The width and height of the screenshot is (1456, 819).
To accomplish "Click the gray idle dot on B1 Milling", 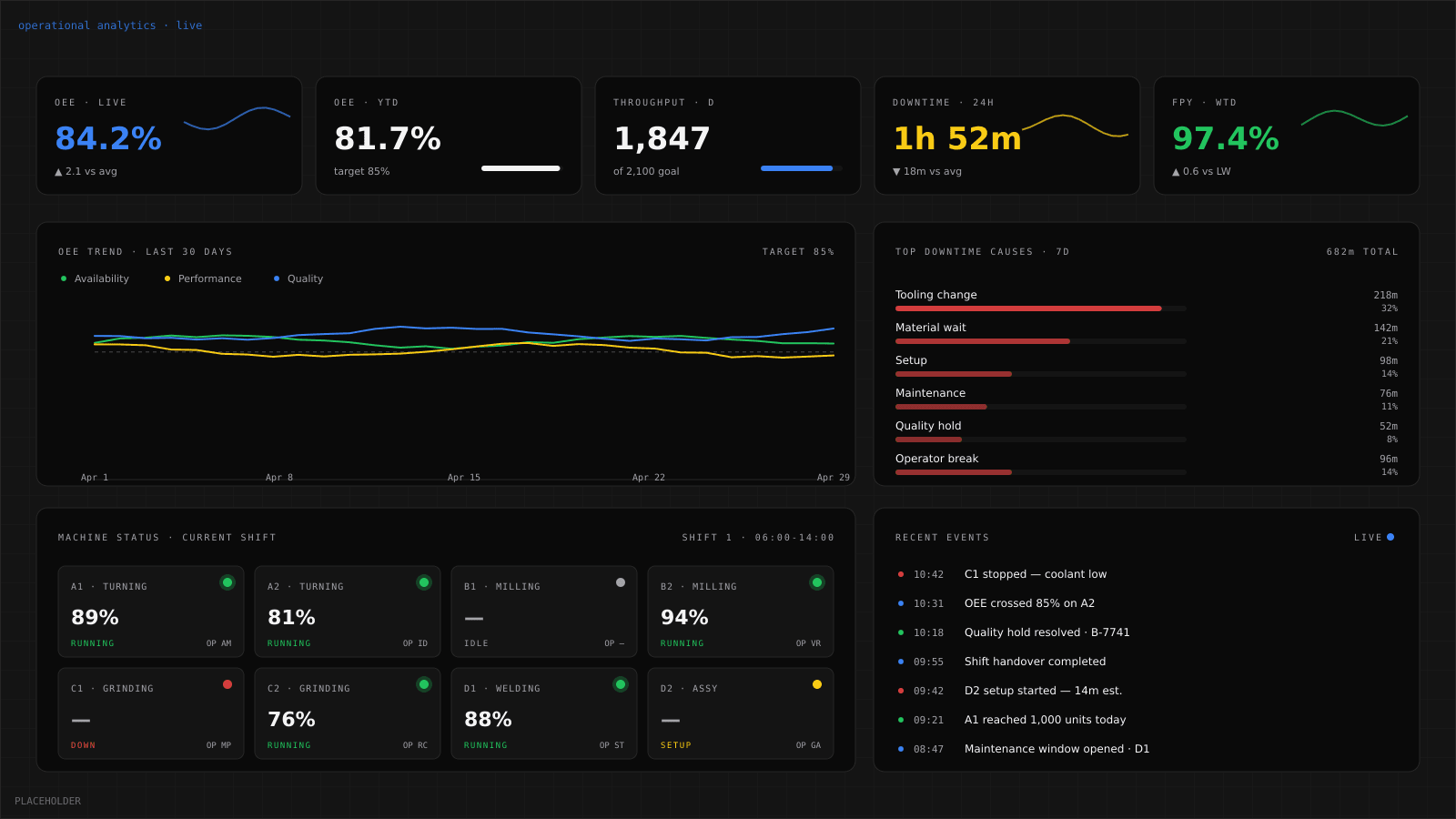I will click(x=621, y=581).
